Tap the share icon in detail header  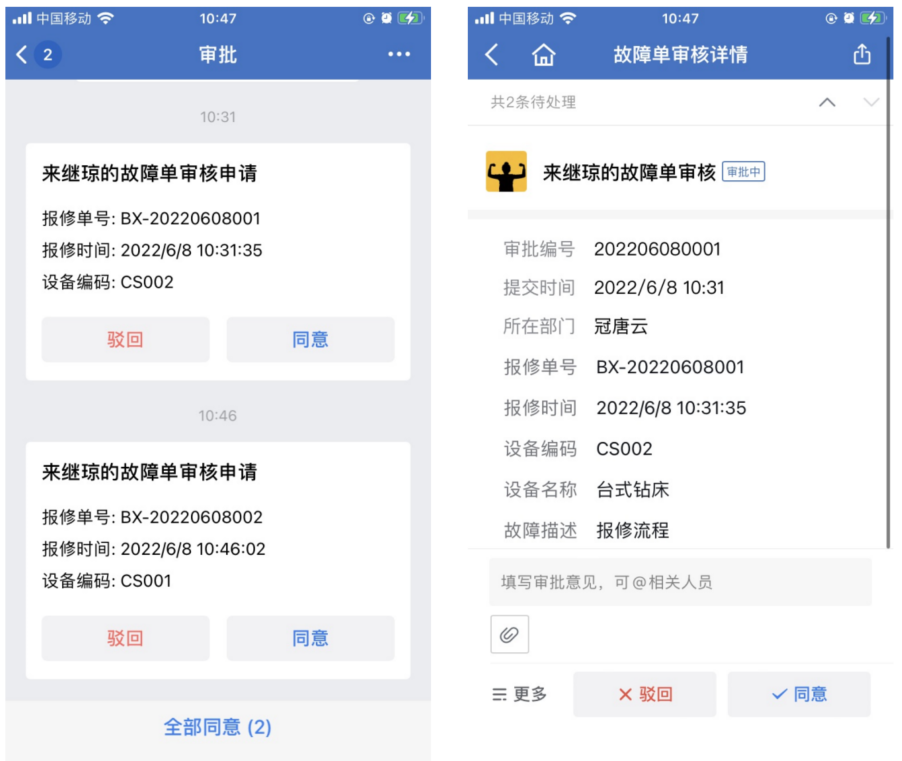tap(861, 54)
